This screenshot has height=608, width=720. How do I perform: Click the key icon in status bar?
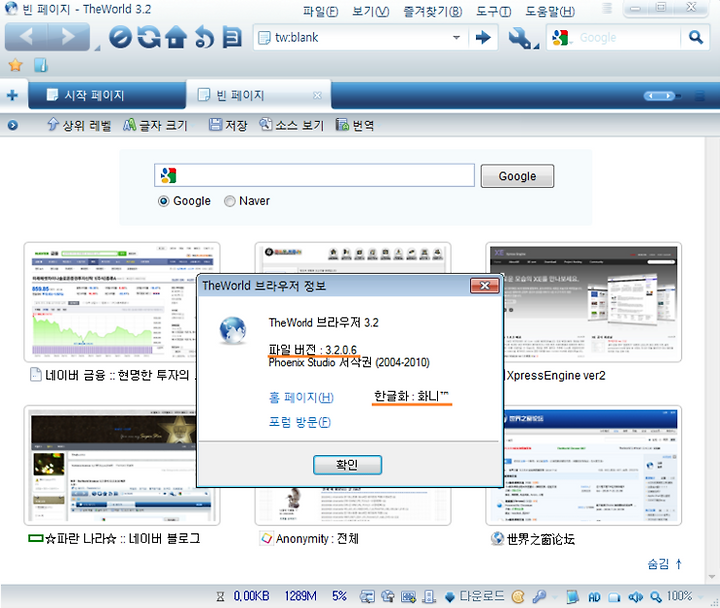[539, 597]
